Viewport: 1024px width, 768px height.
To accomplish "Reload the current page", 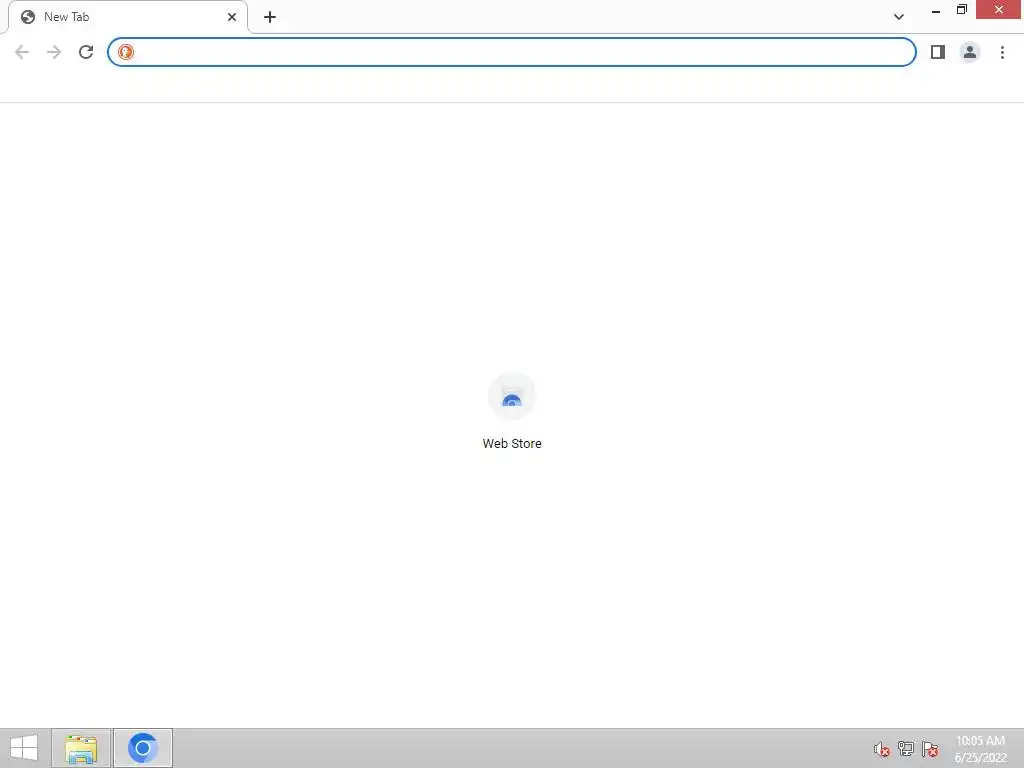I will tap(86, 52).
